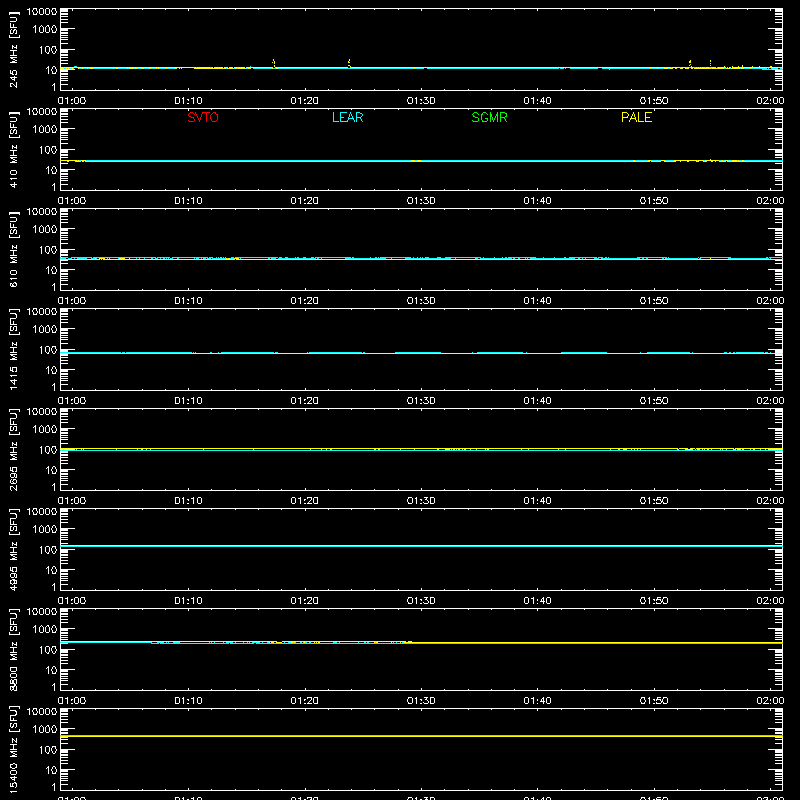Screen dimensions: 800x800
Task: Click the yellow spike near 01:24 at 245 MHz
Action: click(349, 63)
